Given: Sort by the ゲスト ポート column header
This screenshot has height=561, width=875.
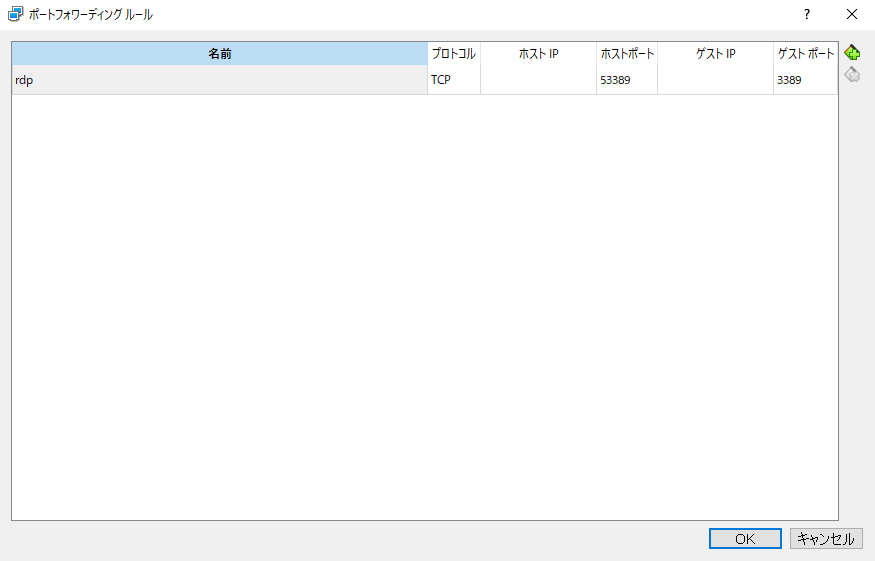Looking at the screenshot, I should pyautogui.click(x=806, y=54).
